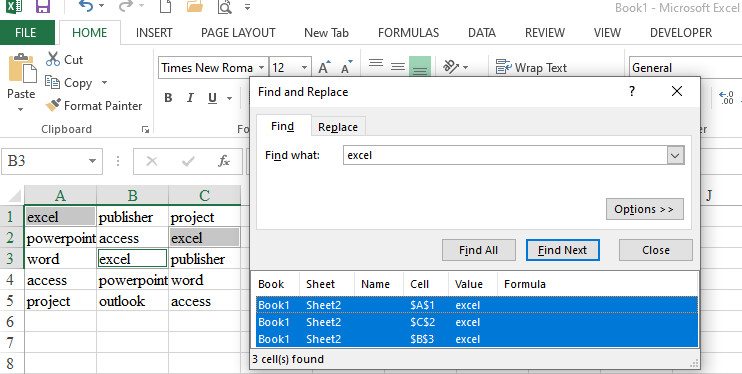Screen dimensions: 742x374
Task: Close the Find and Replace dialog with X
Action: click(x=677, y=91)
